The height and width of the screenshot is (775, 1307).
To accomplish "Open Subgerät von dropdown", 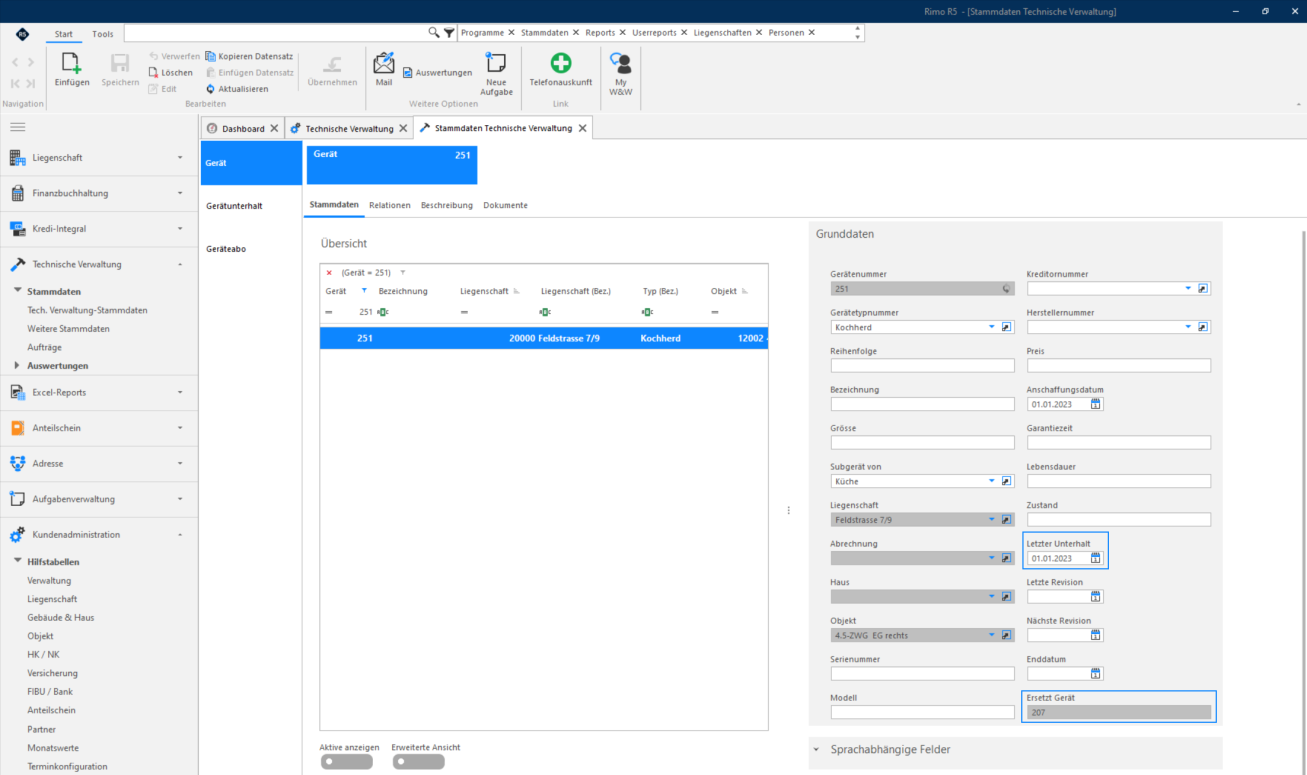I will [991, 481].
